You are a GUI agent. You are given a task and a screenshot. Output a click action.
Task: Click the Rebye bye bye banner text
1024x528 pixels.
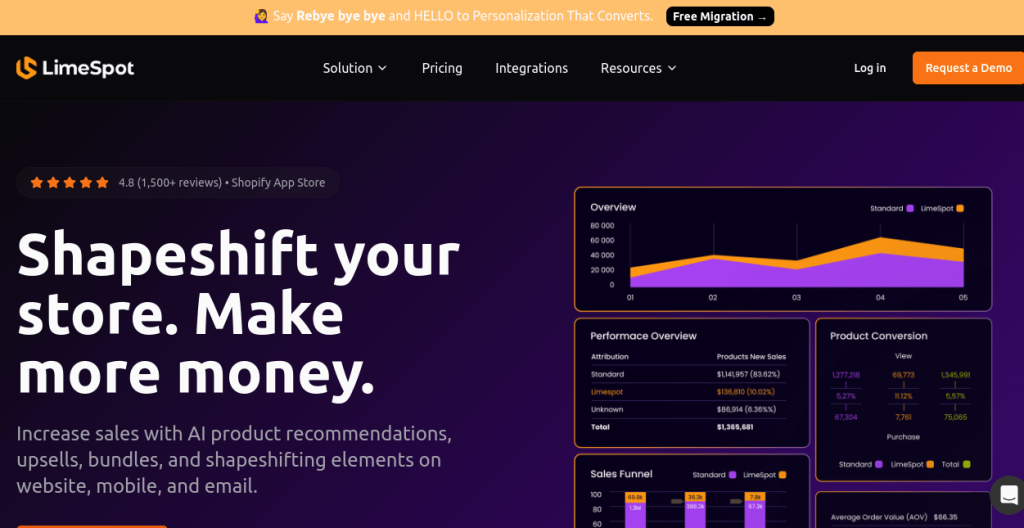pyautogui.click(x=341, y=16)
